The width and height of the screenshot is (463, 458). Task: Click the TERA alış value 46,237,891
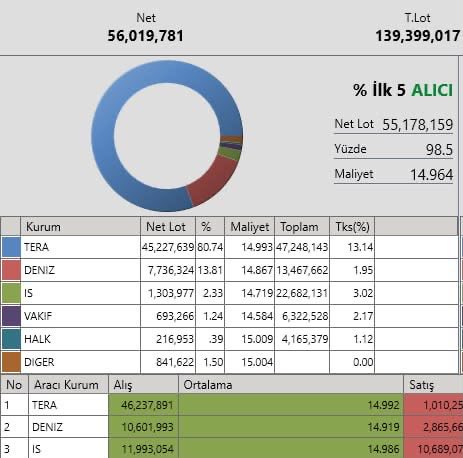(147, 405)
